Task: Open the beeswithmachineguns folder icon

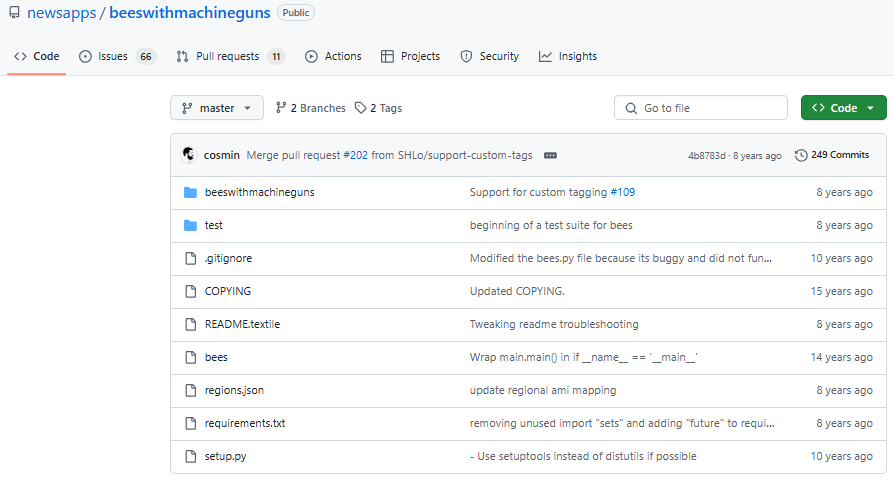Action: coord(190,192)
